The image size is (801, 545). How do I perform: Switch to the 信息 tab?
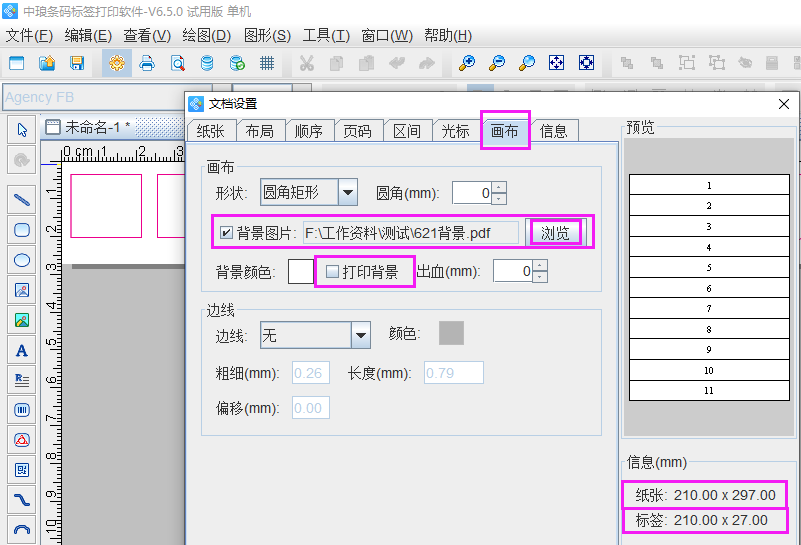(x=553, y=131)
